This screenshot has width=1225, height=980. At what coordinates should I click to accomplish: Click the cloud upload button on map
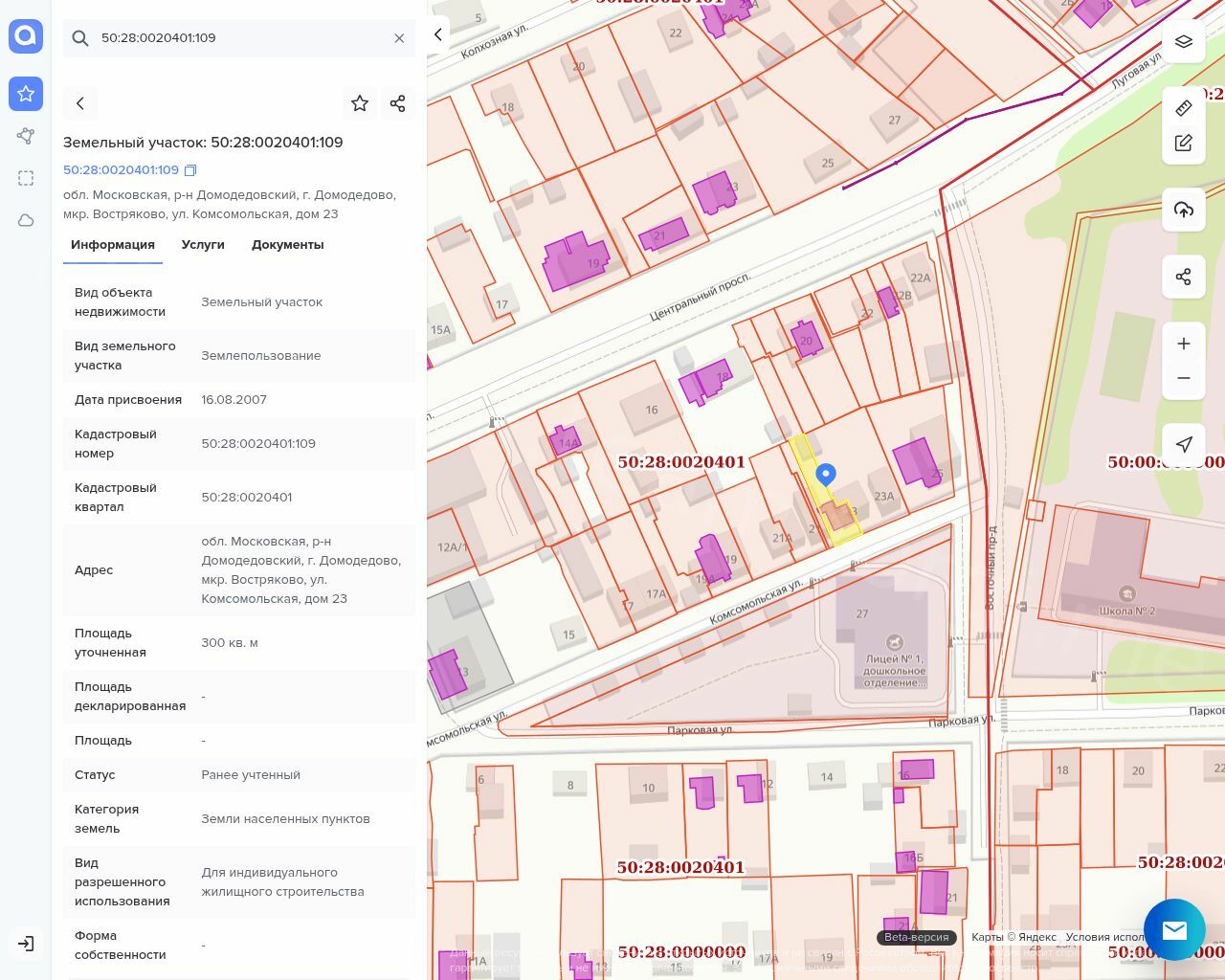1184,210
